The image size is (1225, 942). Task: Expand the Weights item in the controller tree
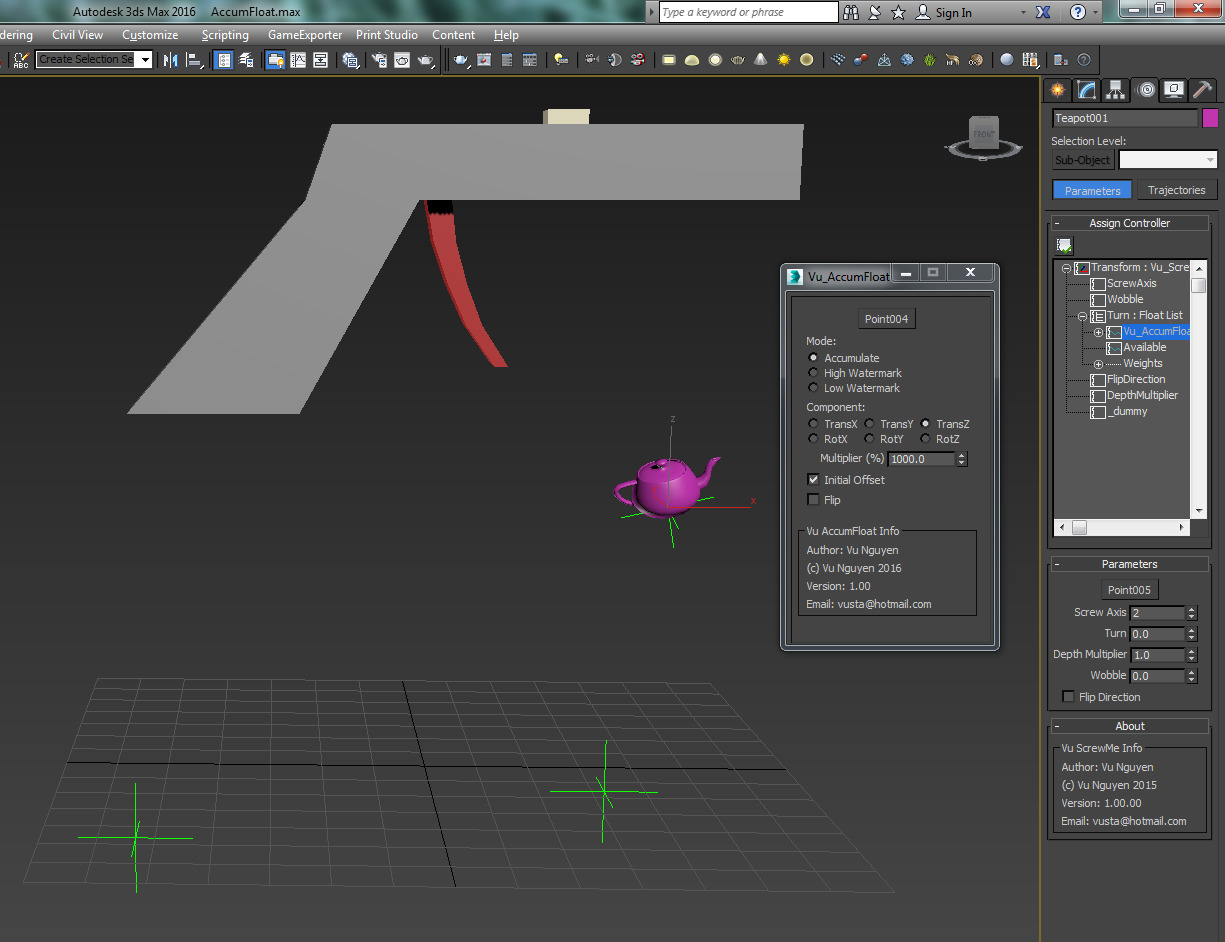[x=1099, y=363]
